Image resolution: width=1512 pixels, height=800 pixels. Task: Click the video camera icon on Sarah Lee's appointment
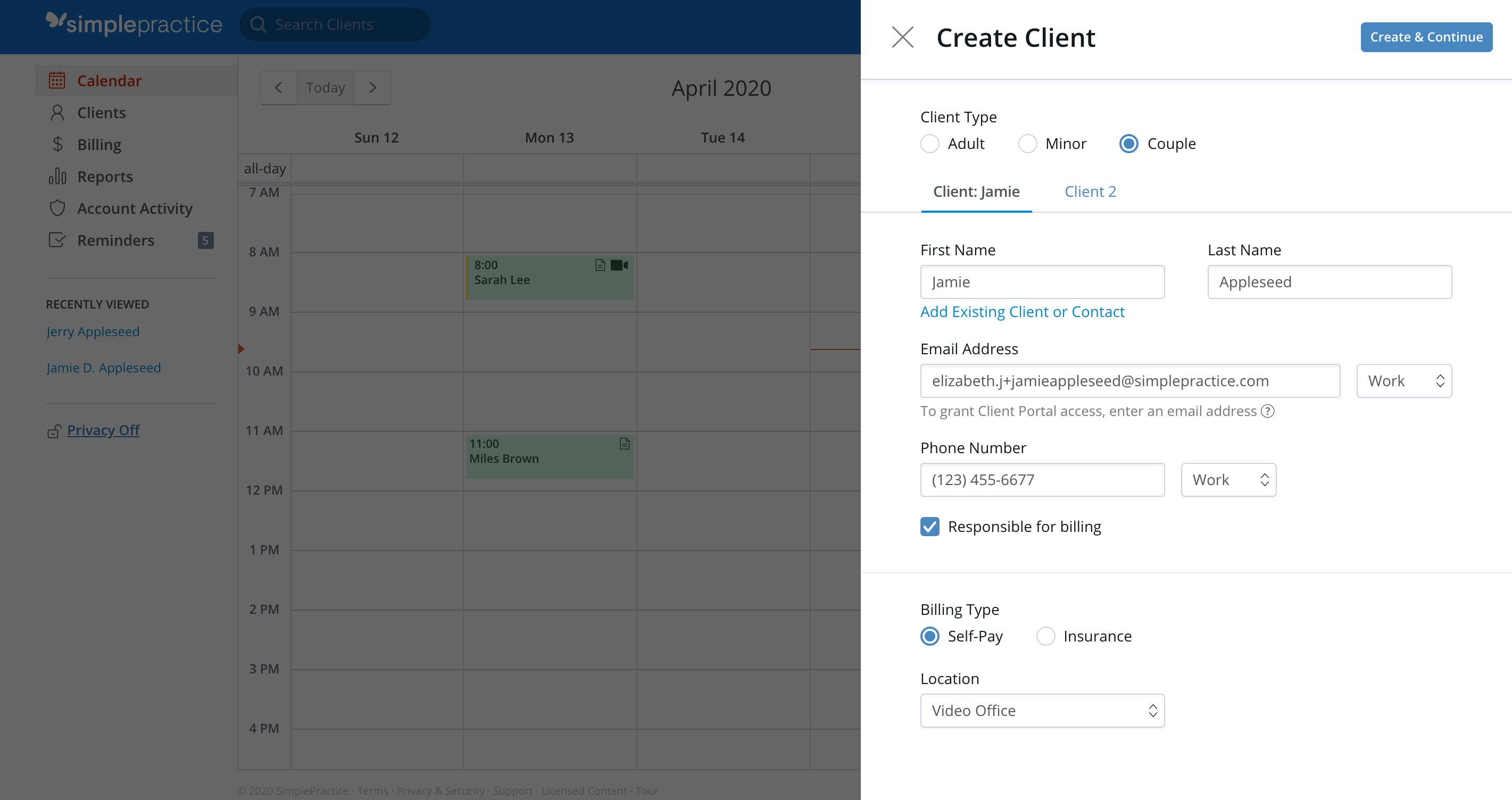[619, 265]
